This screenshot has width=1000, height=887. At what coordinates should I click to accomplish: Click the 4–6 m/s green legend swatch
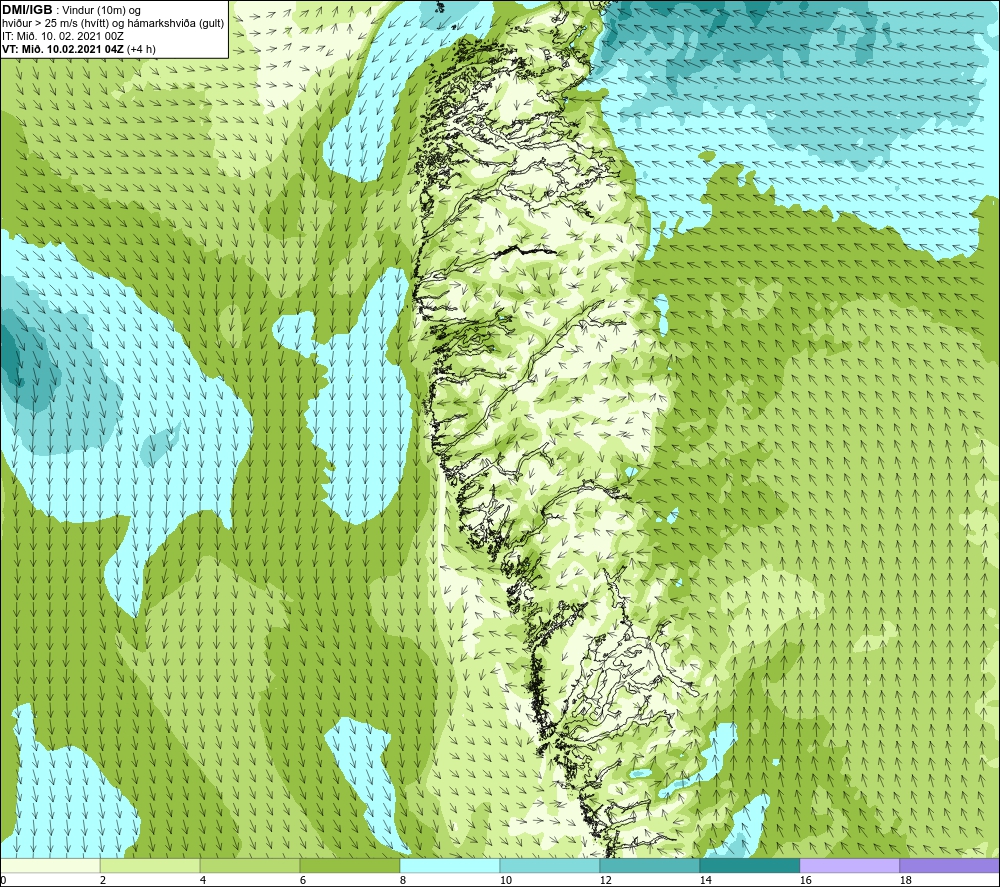pos(250,866)
